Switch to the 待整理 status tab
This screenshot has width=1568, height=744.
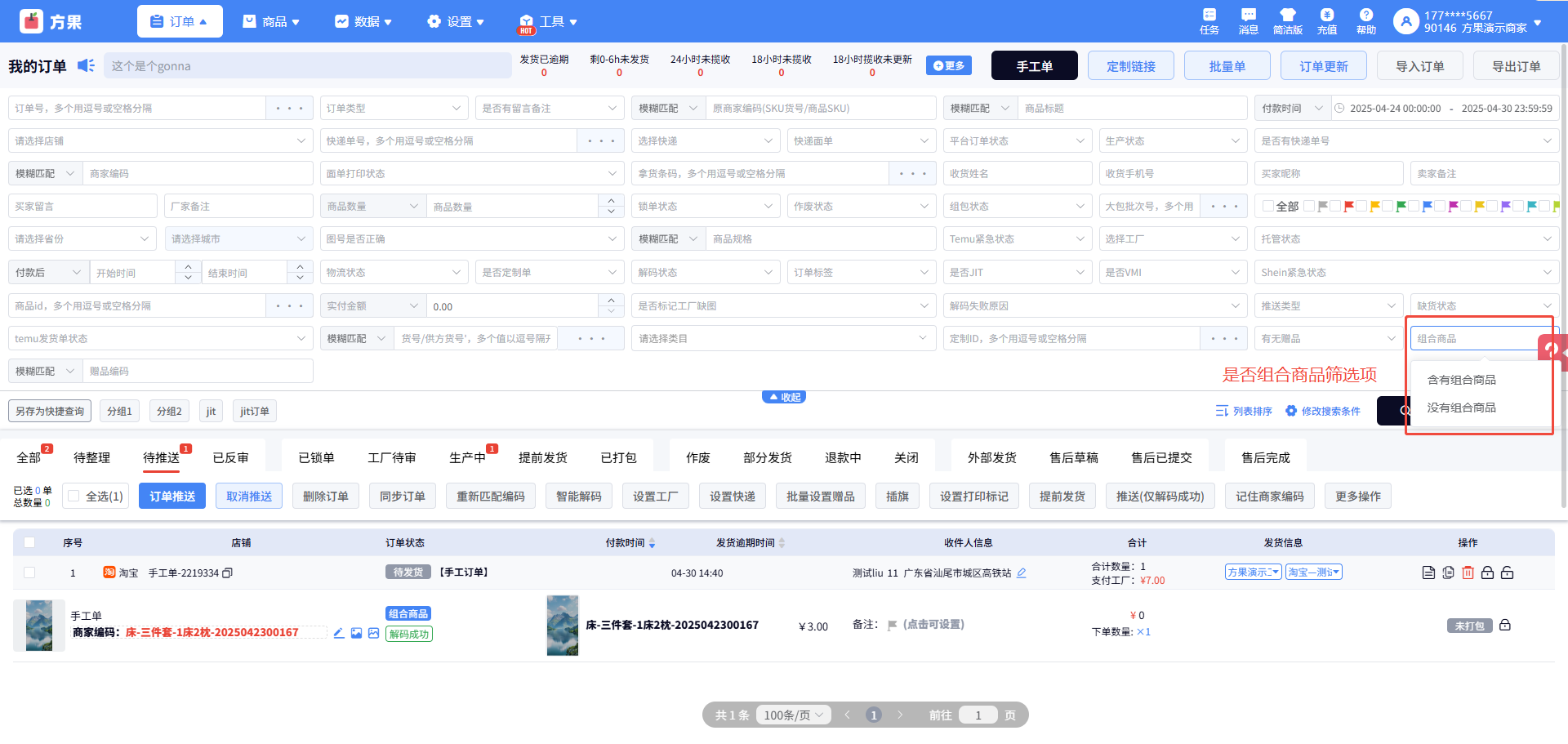tap(91, 457)
